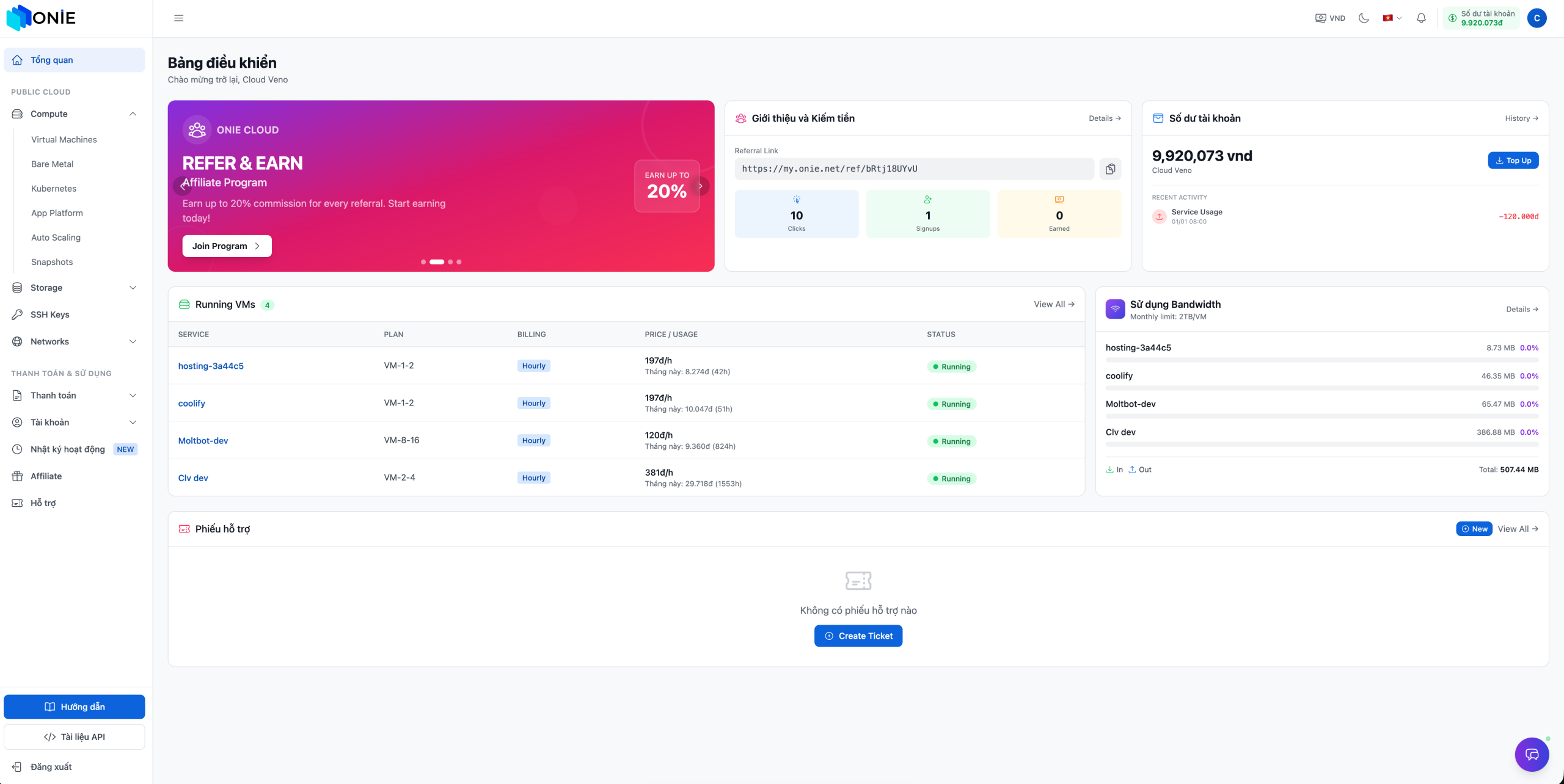
Task: Open Affiliate in sidebar
Action: point(46,476)
